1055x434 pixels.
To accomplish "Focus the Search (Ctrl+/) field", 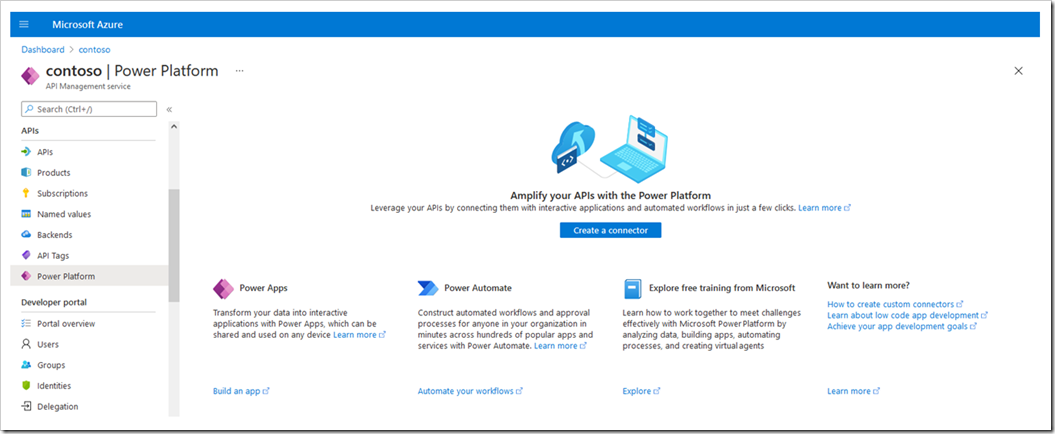I will 89,109.
